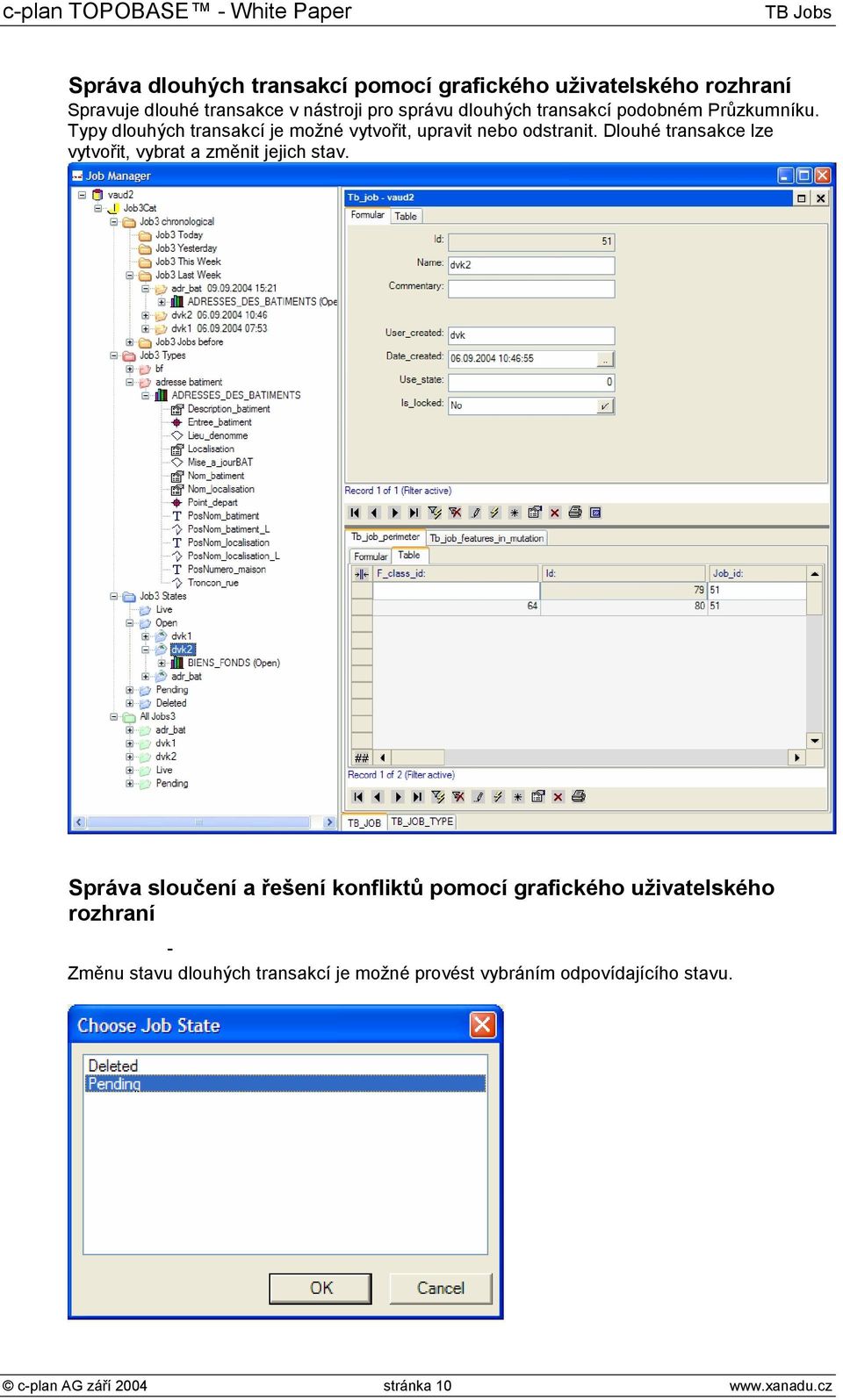The image size is (843, 1400).
Task: Expand the dvk2 06.09.2004 10:46 node
Action: tap(146, 315)
